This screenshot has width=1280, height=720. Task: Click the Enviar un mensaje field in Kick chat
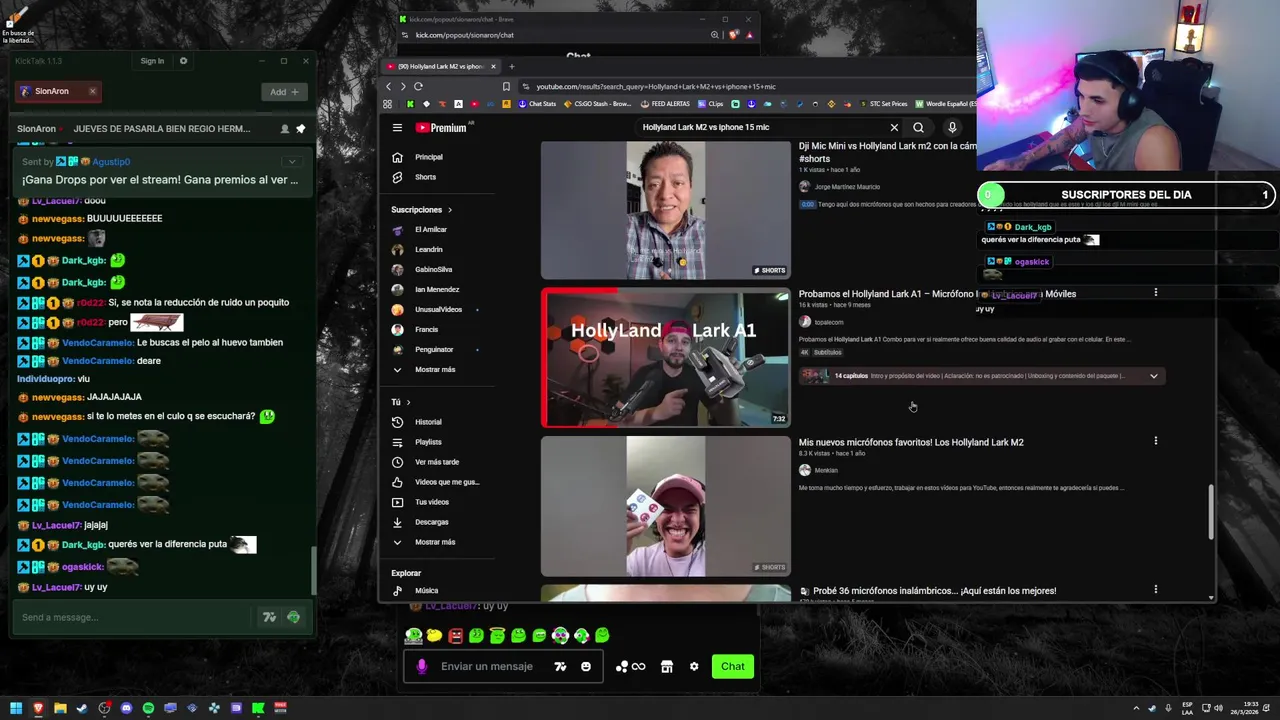(x=487, y=667)
